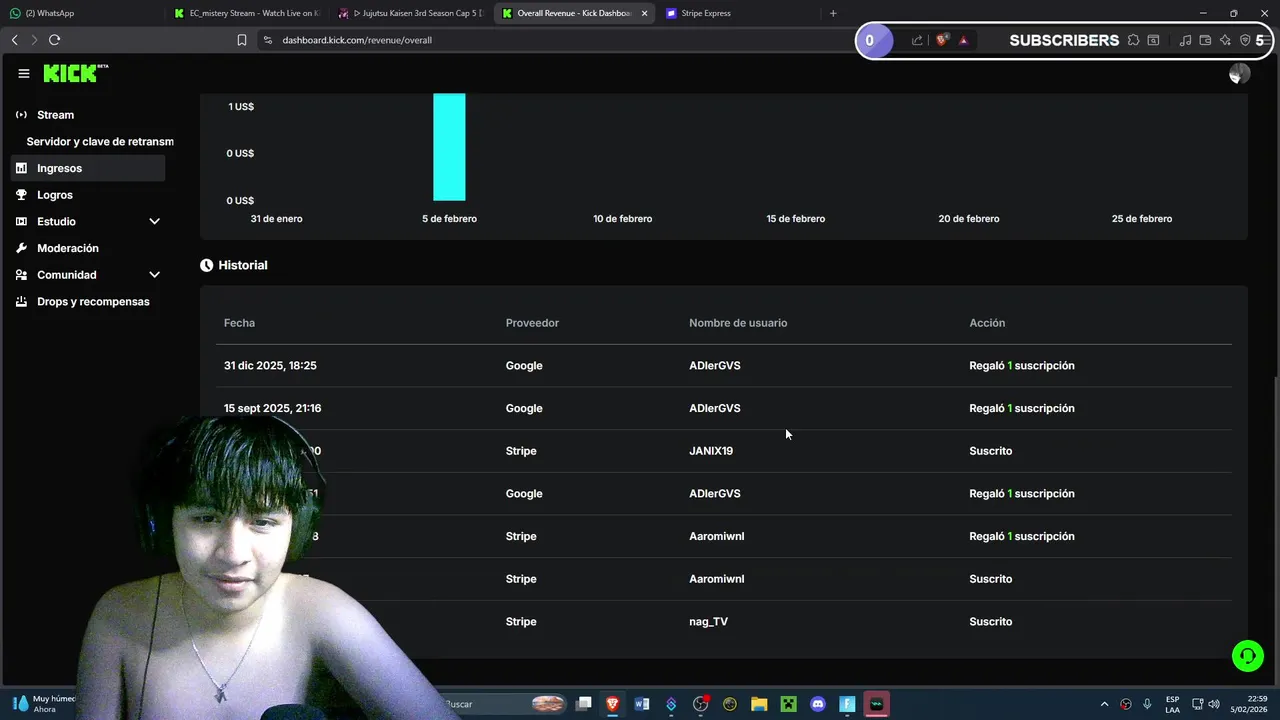Click the Nombre de usuario column header

click(x=738, y=323)
